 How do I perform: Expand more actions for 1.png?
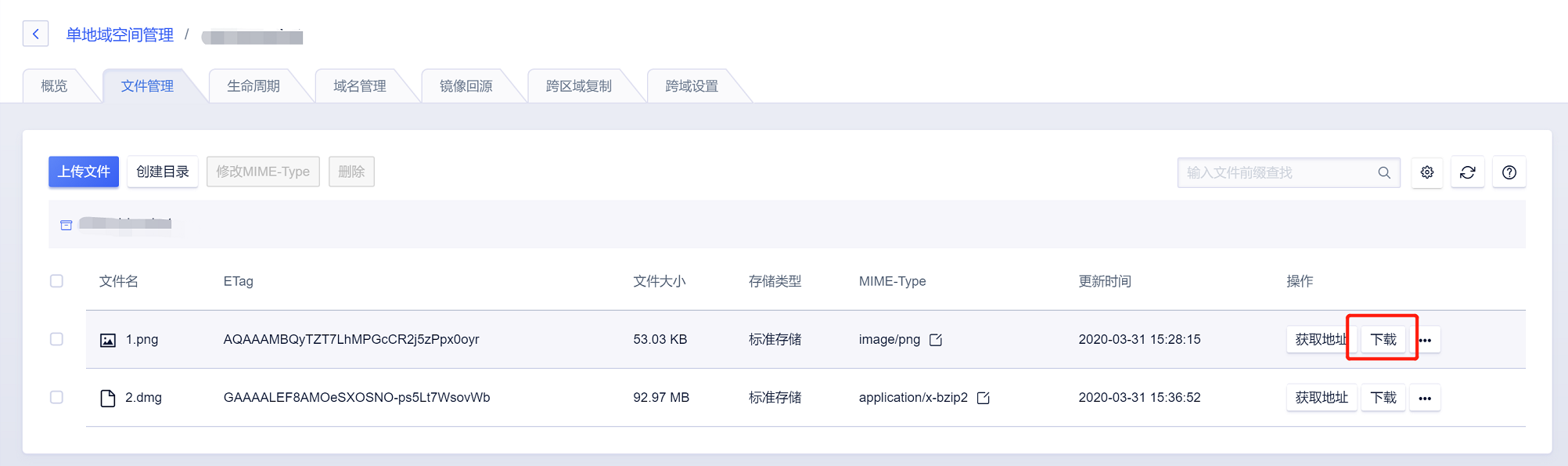[x=1425, y=340]
